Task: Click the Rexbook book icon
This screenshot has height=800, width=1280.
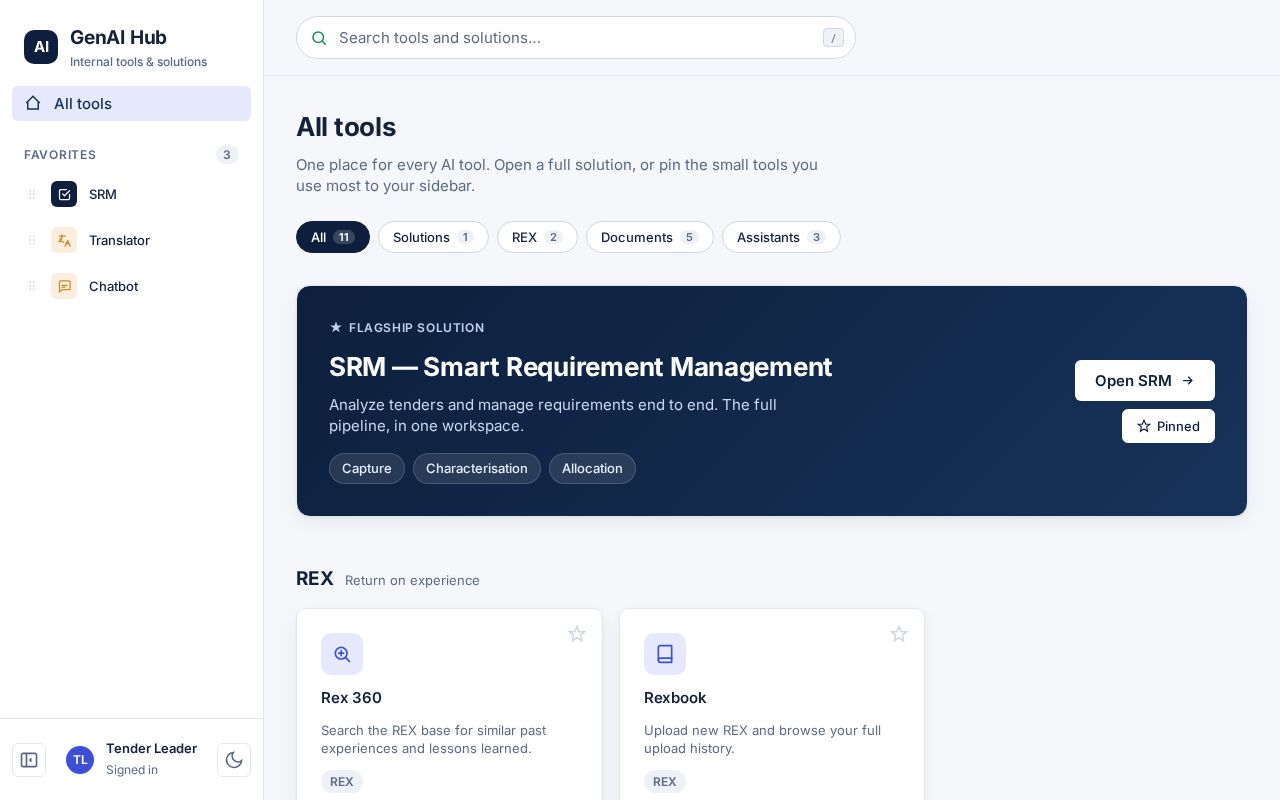Action: coord(665,654)
